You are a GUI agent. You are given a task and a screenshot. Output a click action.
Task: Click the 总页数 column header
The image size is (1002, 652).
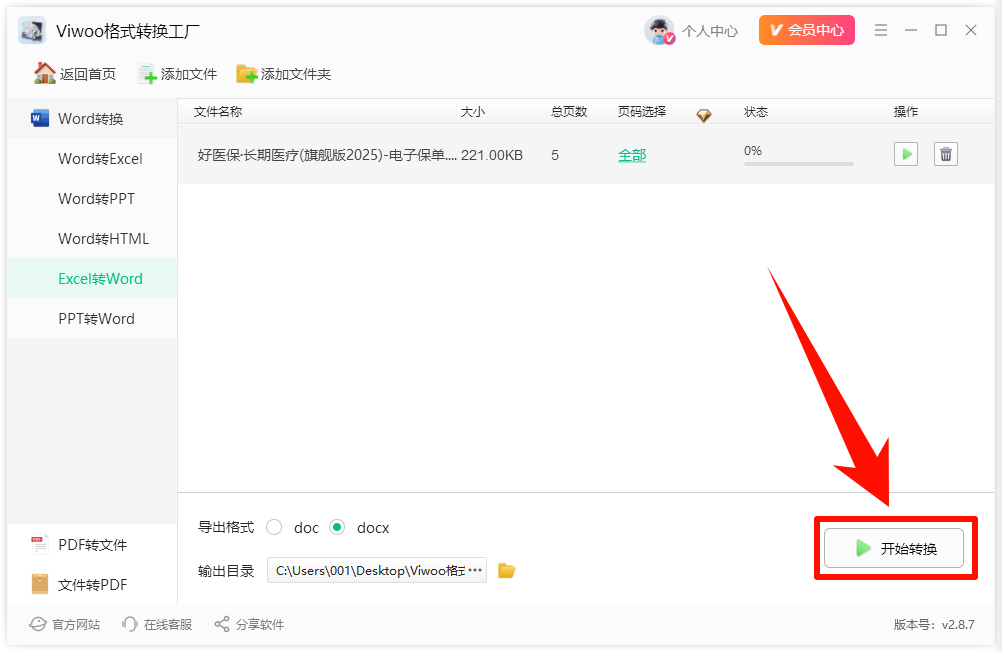coord(569,111)
